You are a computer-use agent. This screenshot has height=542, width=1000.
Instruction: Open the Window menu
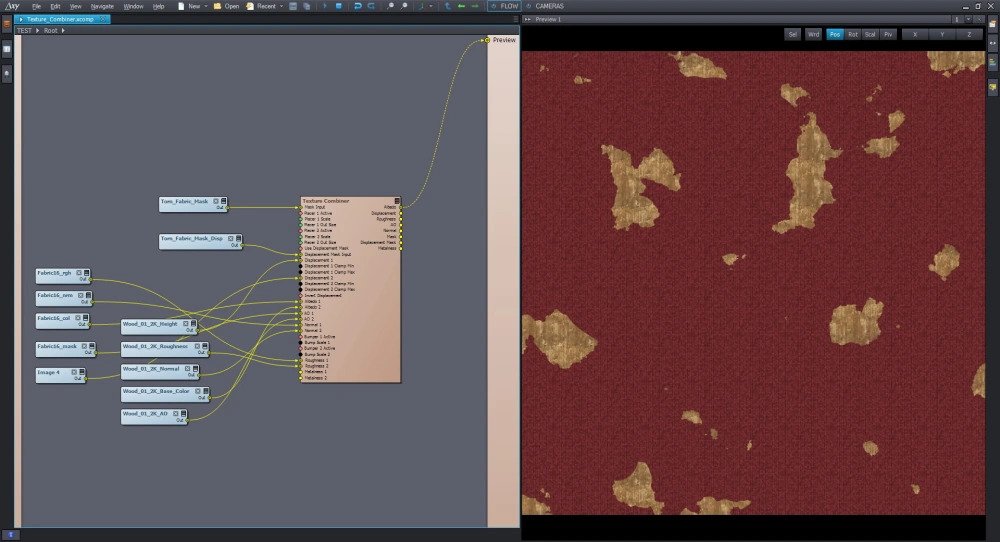pyautogui.click(x=133, y=6)
